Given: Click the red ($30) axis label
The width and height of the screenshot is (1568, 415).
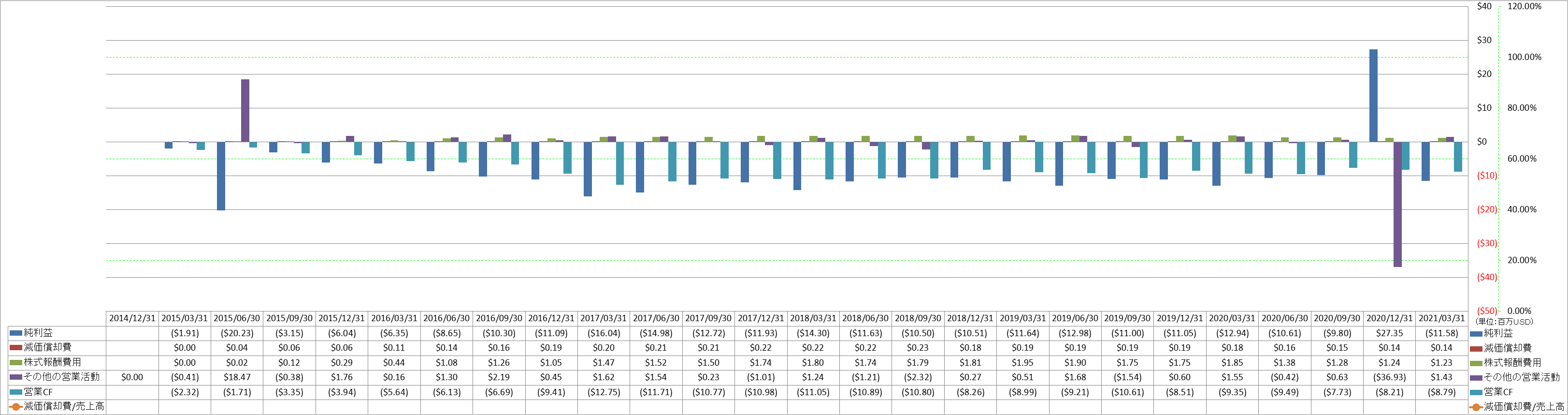Looking at the screenshot, I should (x=1486, y=243).
